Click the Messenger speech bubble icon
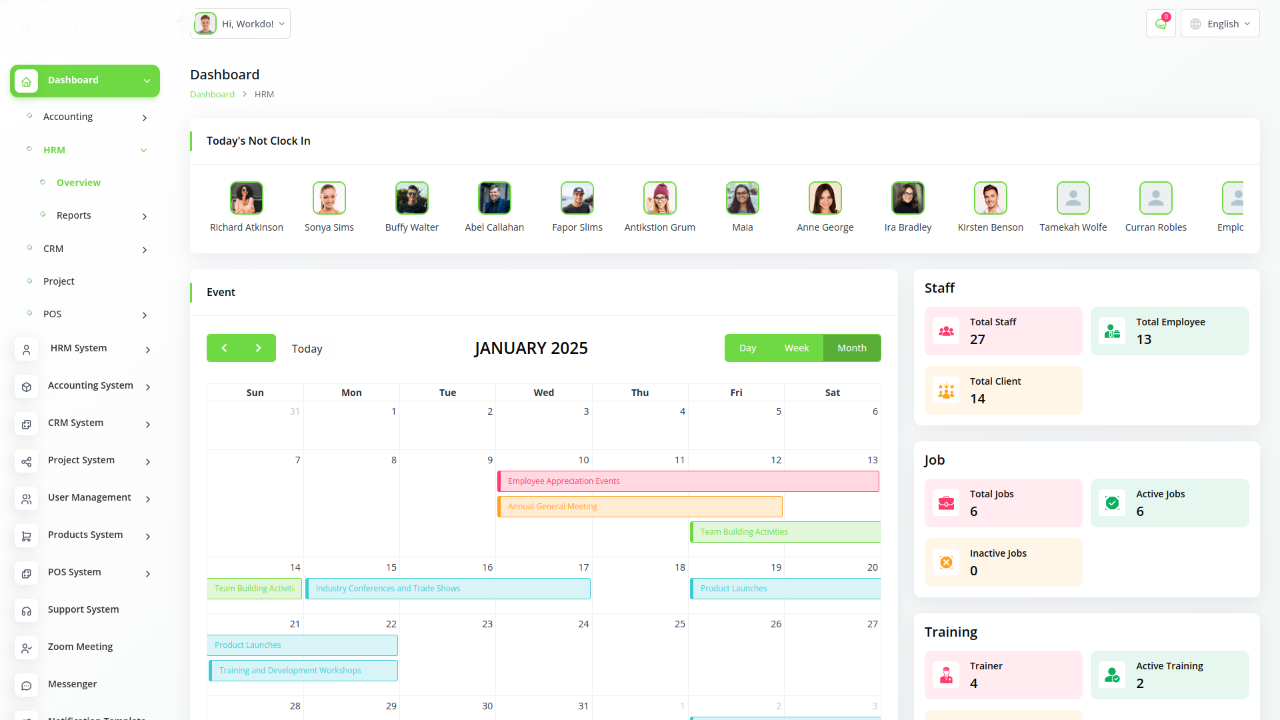Image resolution: width=1280 pixels, height=720 pixels. 26,686
